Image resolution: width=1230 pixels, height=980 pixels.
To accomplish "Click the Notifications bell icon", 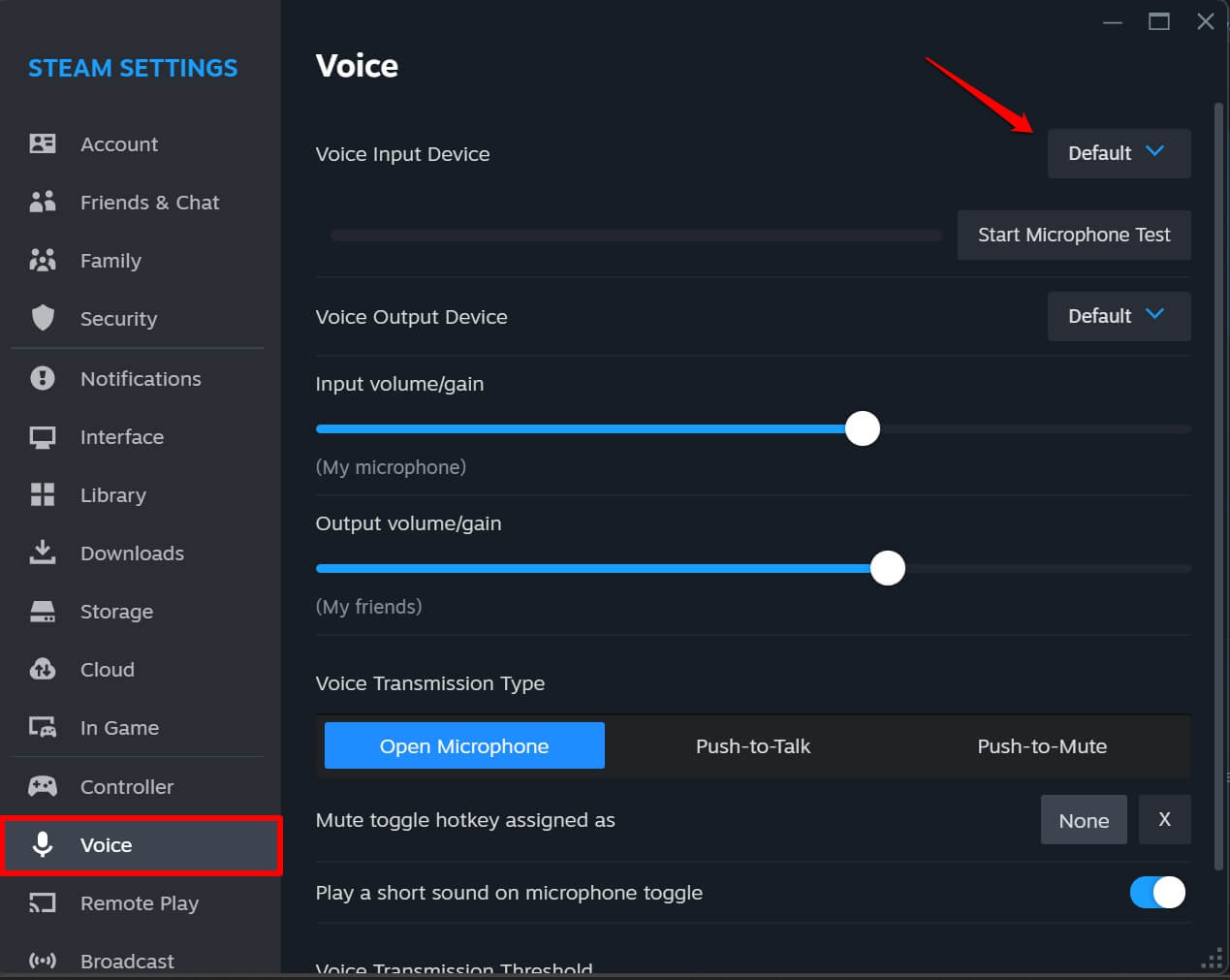I will tap(43, 378).
